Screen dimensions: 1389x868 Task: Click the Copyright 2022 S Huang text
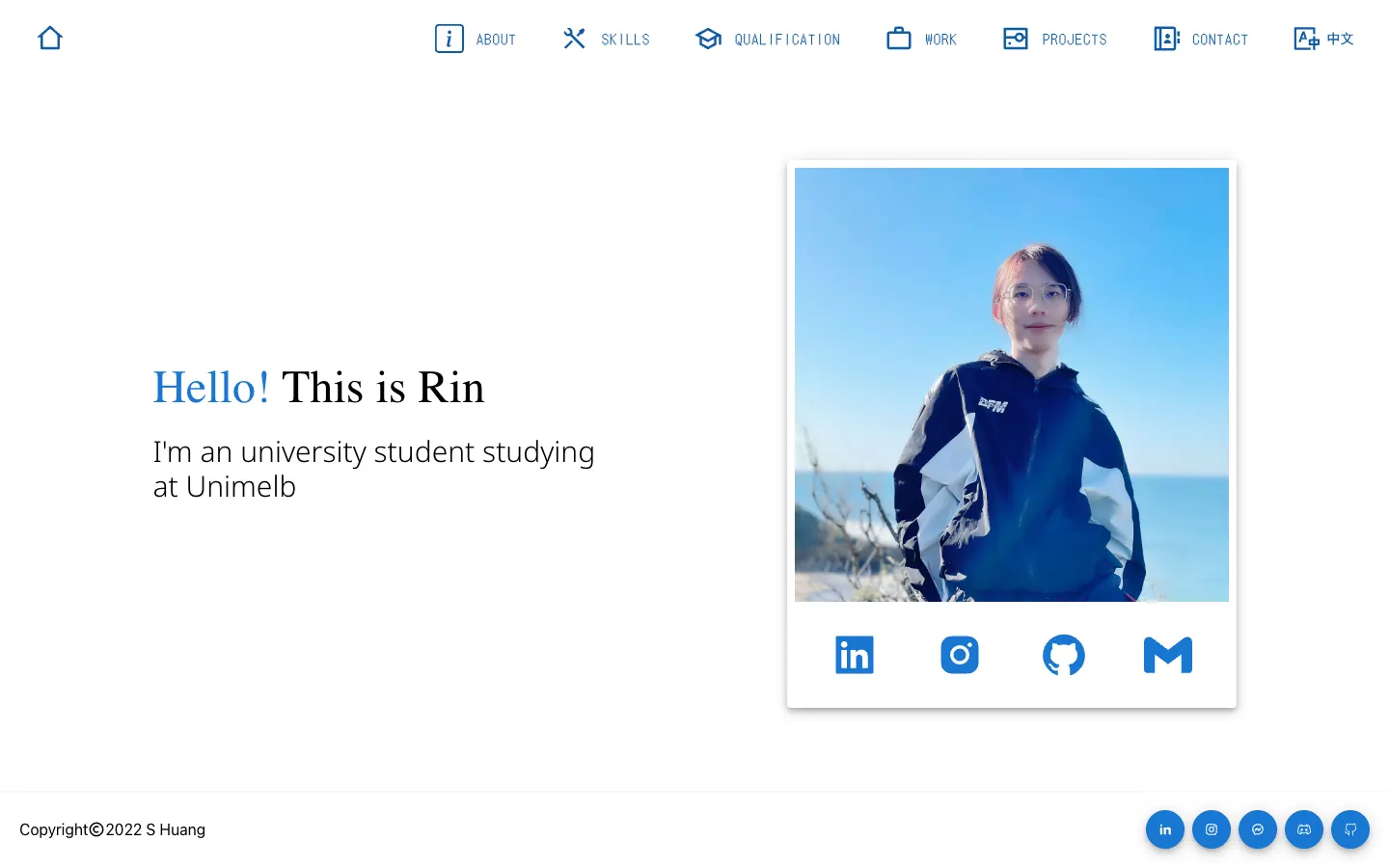(x=112, y=829)
